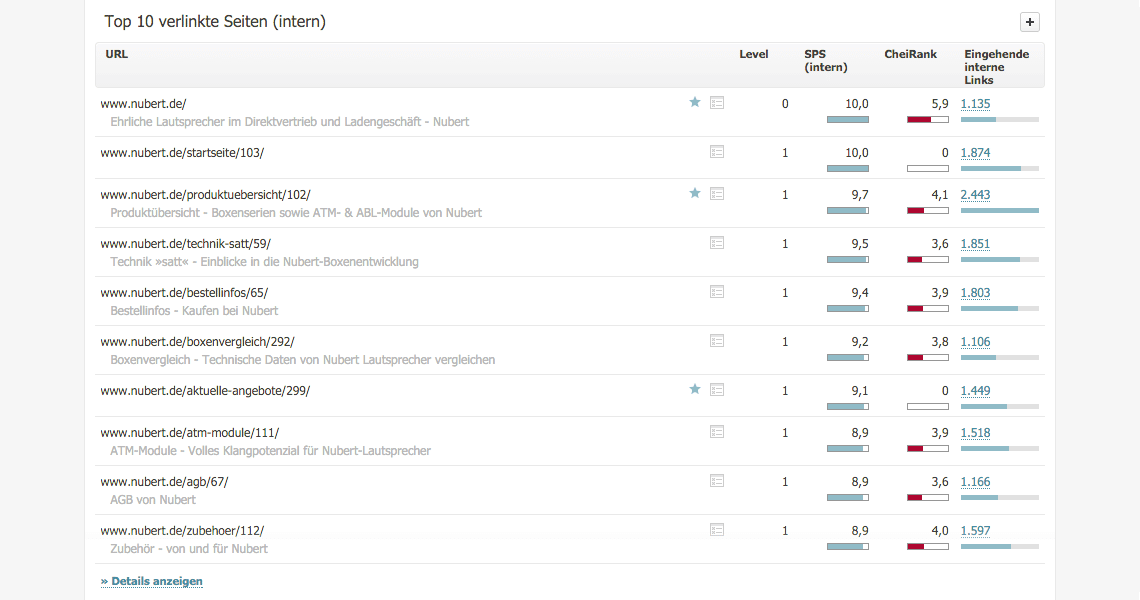Open the detail card icon for www.nubert.de/
The width and height of the screenshot is (1140, 600).
pyautogui.click(x=717, y=103)
